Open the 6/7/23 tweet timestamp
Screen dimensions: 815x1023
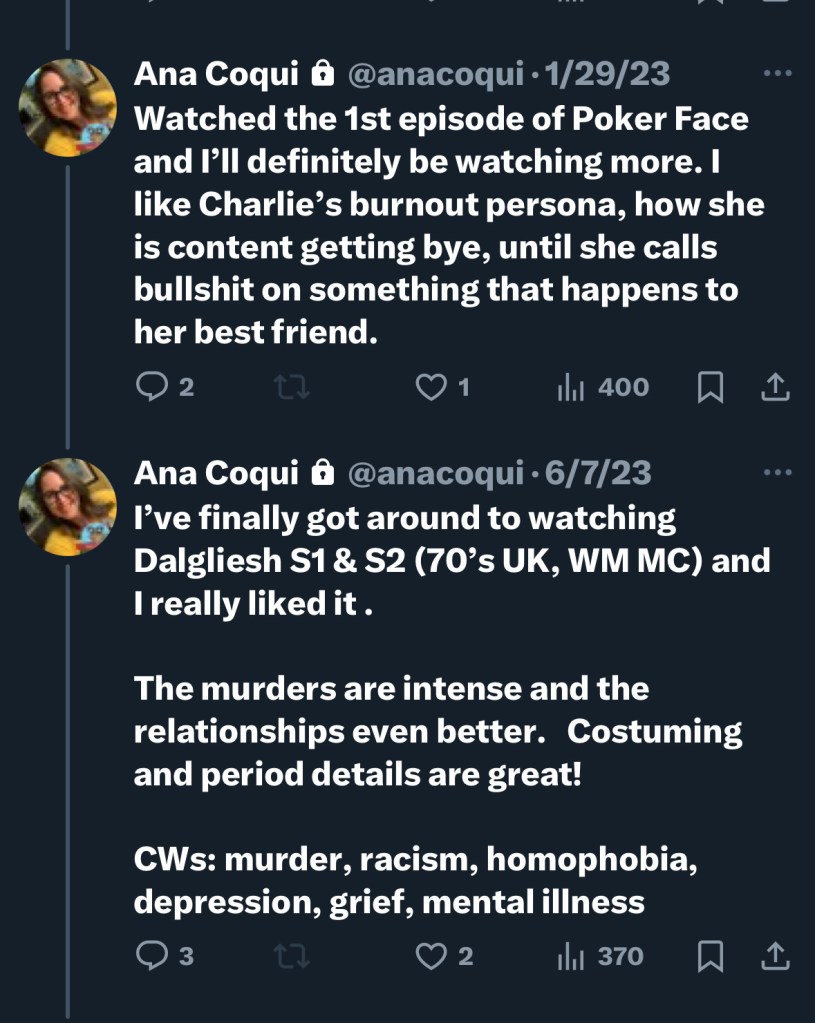tap(598, 473)
